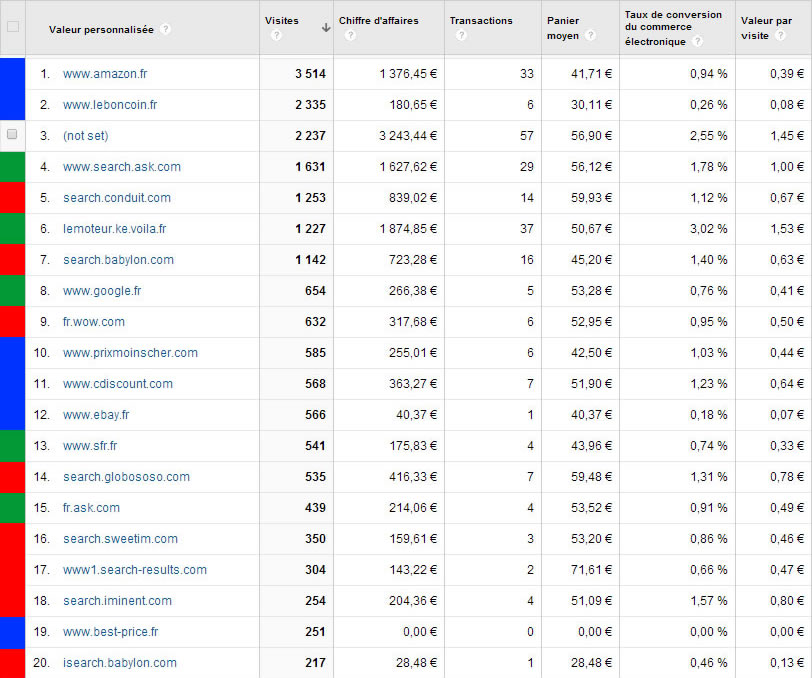Sort by Valeur par visite header
Viewport: 812px width, 678px height.
click(766, 28)
